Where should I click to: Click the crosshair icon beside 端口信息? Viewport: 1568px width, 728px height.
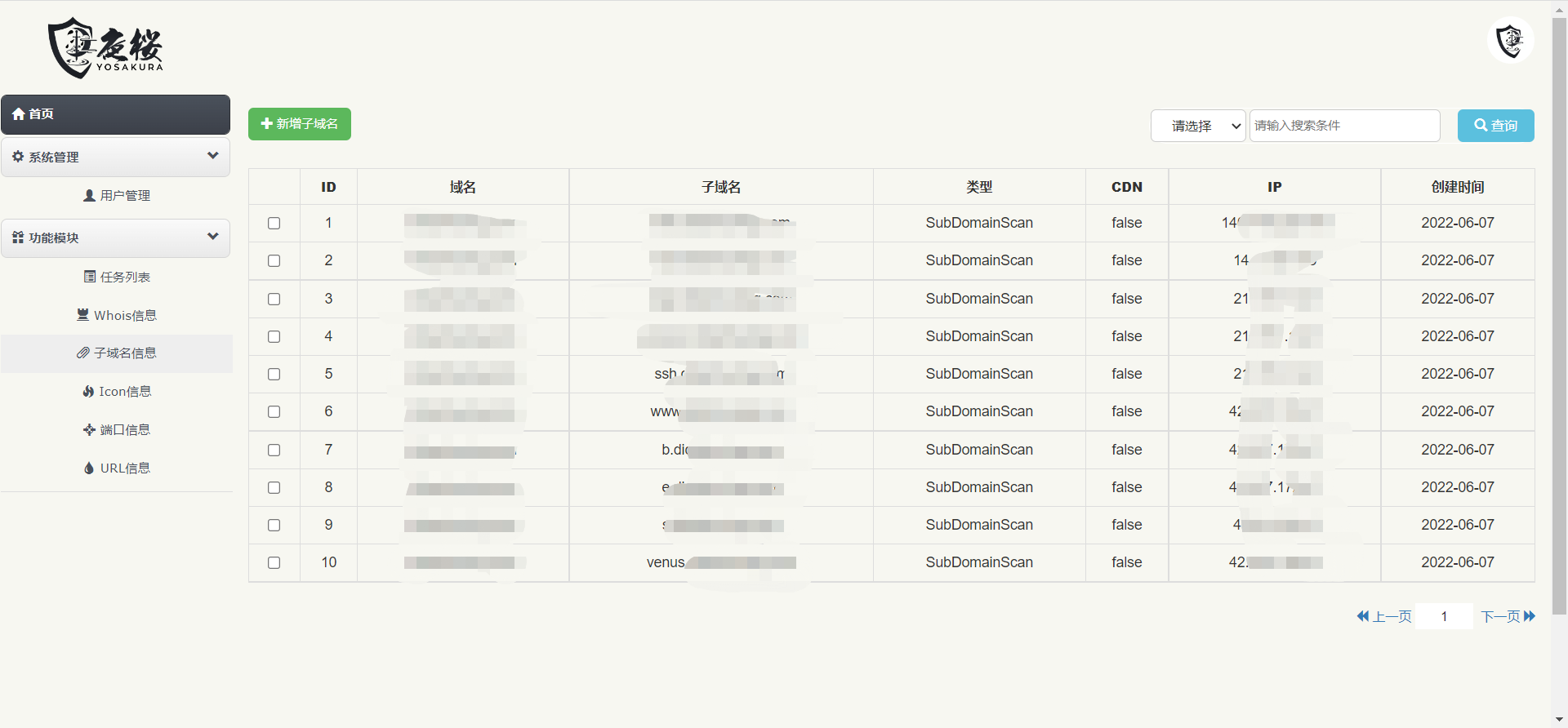[x=90, y=429]
